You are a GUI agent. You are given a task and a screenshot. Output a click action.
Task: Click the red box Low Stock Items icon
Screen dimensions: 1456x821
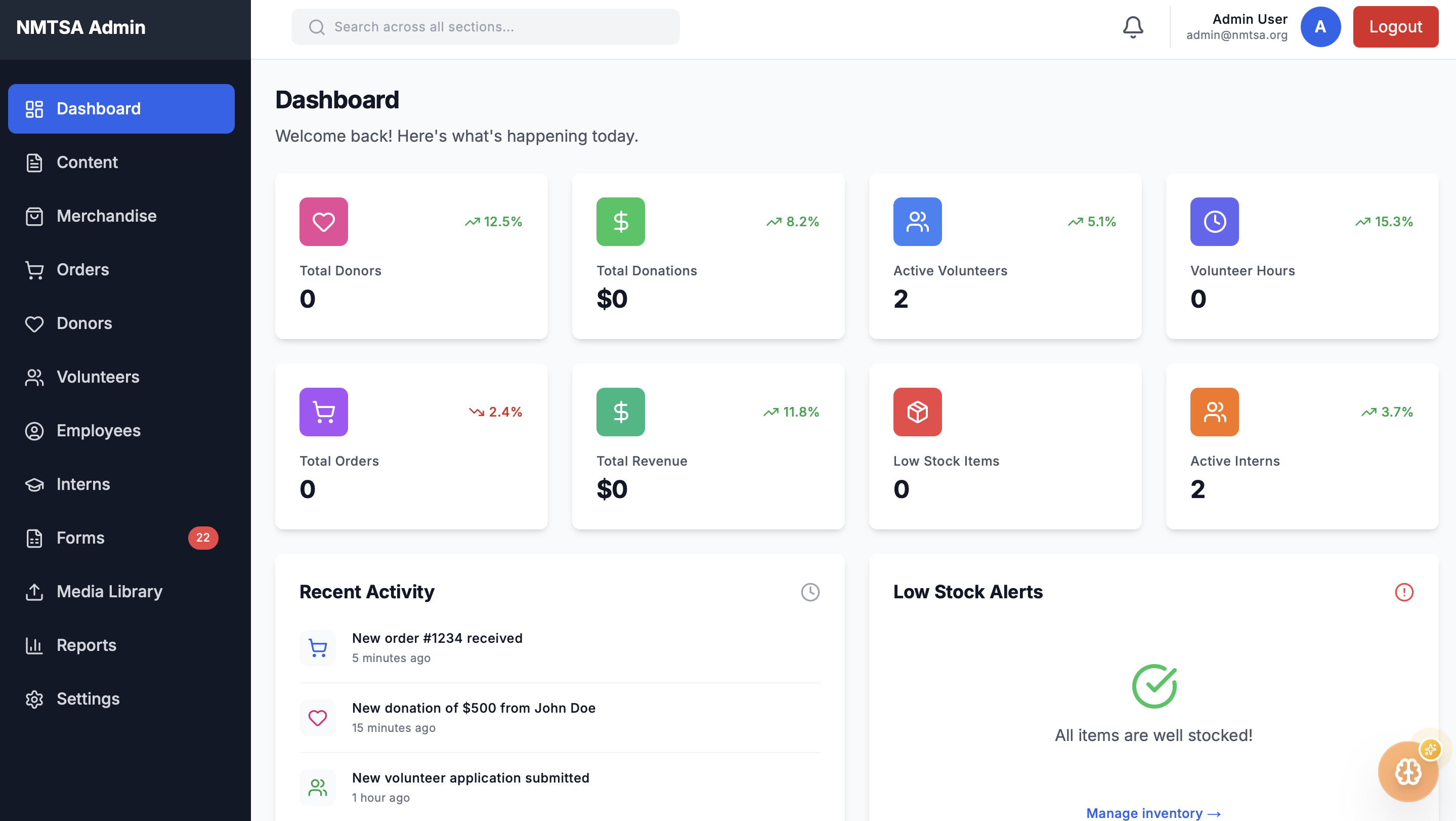tap(917, 412)
